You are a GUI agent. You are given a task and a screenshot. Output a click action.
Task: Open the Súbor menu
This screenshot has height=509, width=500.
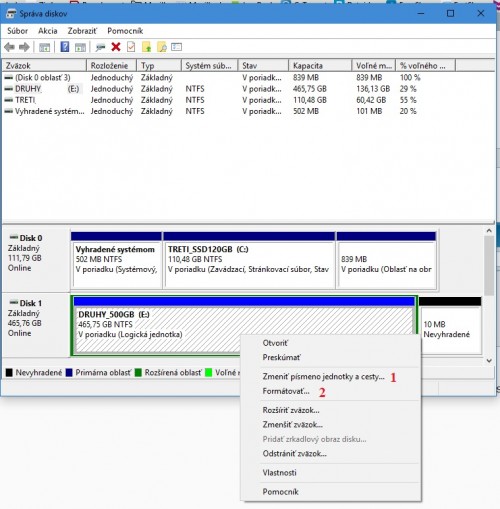tap(17, 31)
